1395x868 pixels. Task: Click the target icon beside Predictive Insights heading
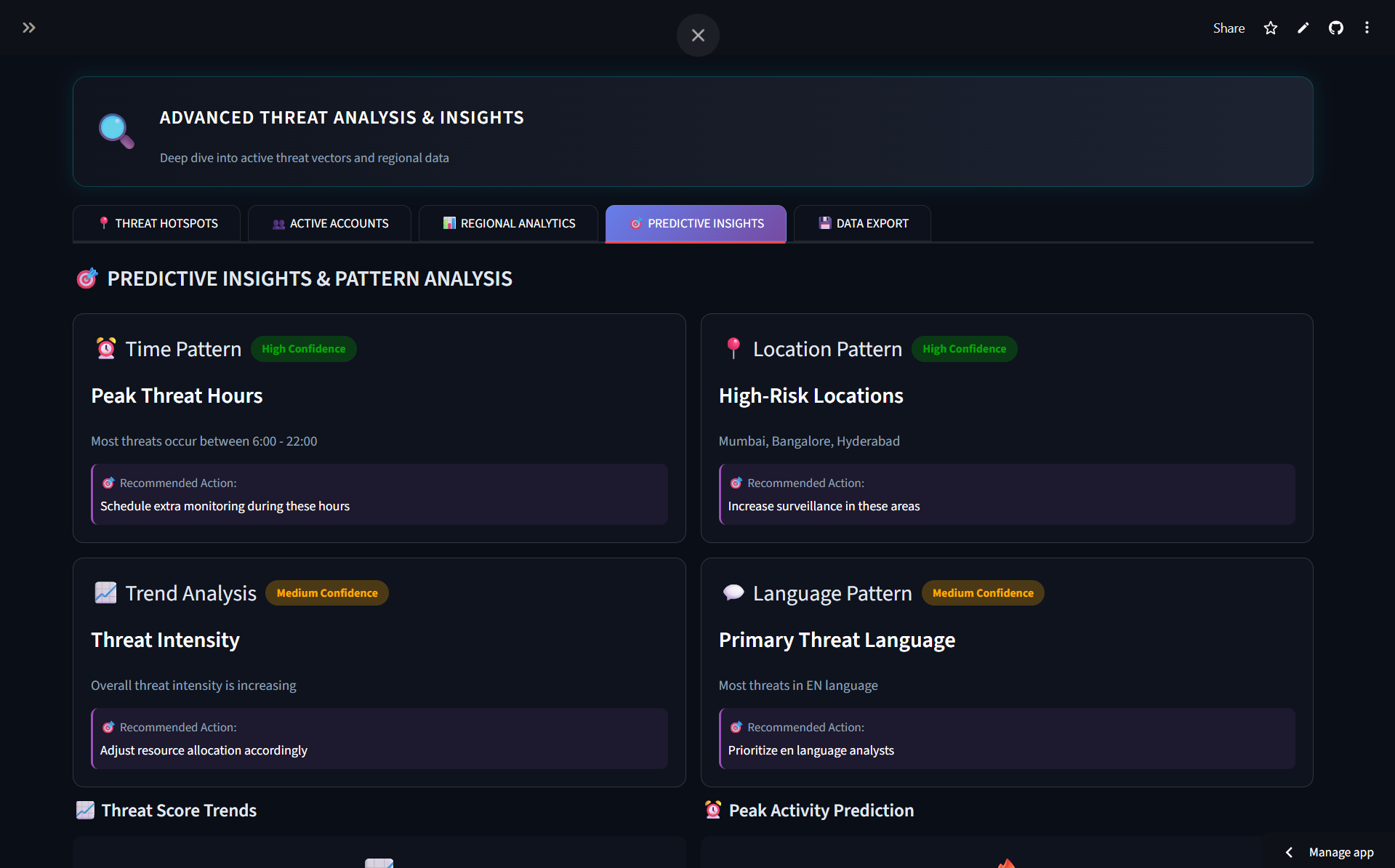point(87,278)
